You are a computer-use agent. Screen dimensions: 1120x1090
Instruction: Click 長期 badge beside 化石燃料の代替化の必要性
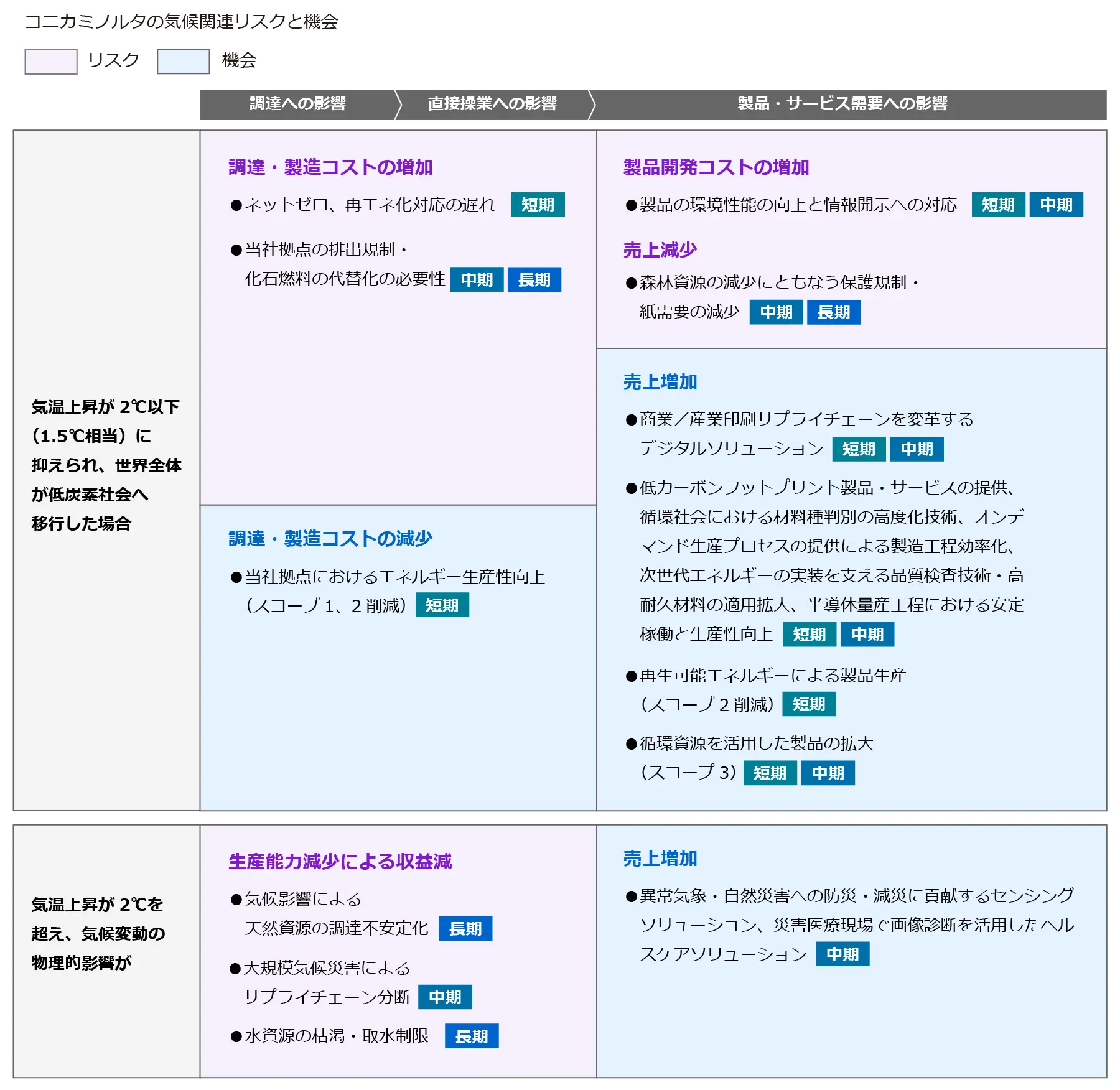[x=534, y=280]
